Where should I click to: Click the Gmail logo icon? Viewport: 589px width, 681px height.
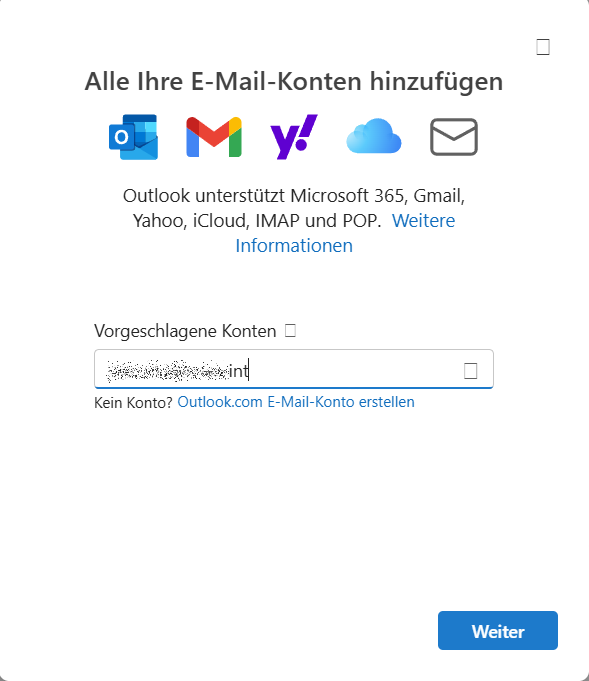pos(214,137)
